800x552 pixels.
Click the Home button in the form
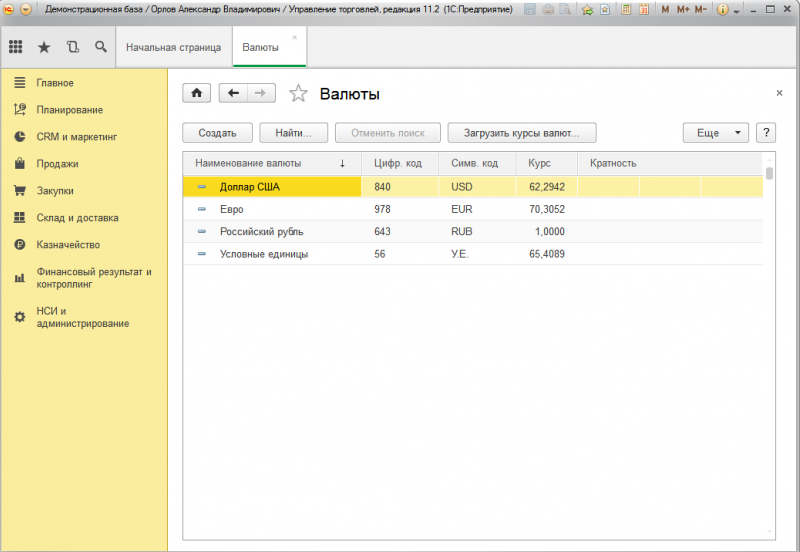[196, 93]
